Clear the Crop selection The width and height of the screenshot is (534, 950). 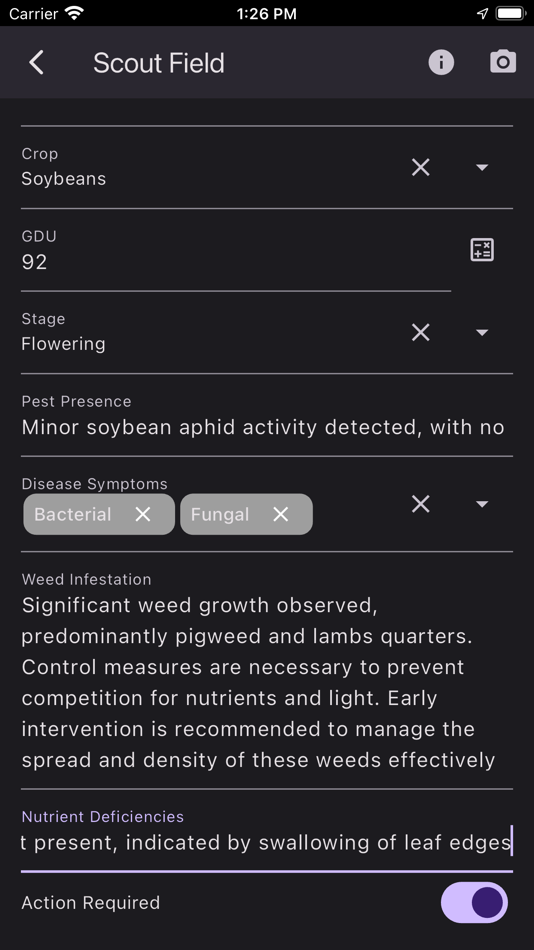(x=421, y=167)
